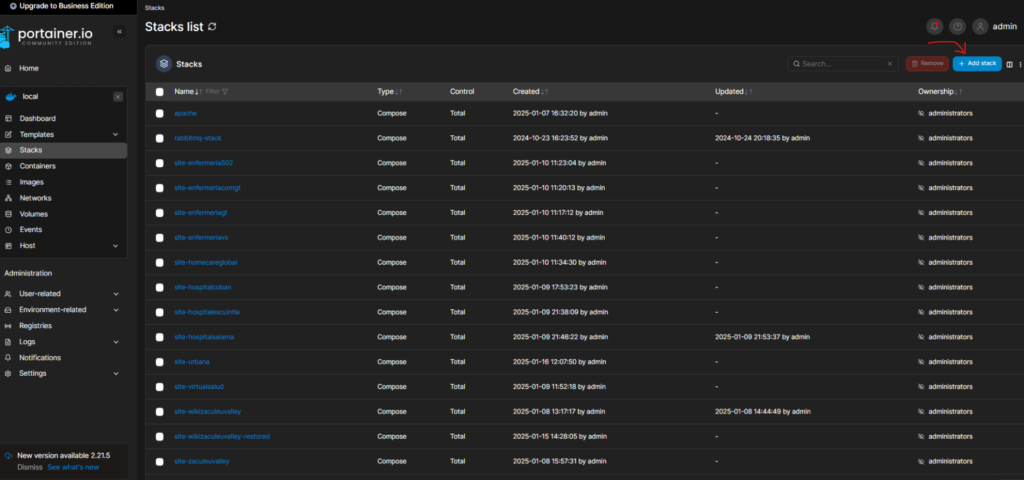
Task: Open the site-hospitalcoban stack link
Action: tap(202, 287)
